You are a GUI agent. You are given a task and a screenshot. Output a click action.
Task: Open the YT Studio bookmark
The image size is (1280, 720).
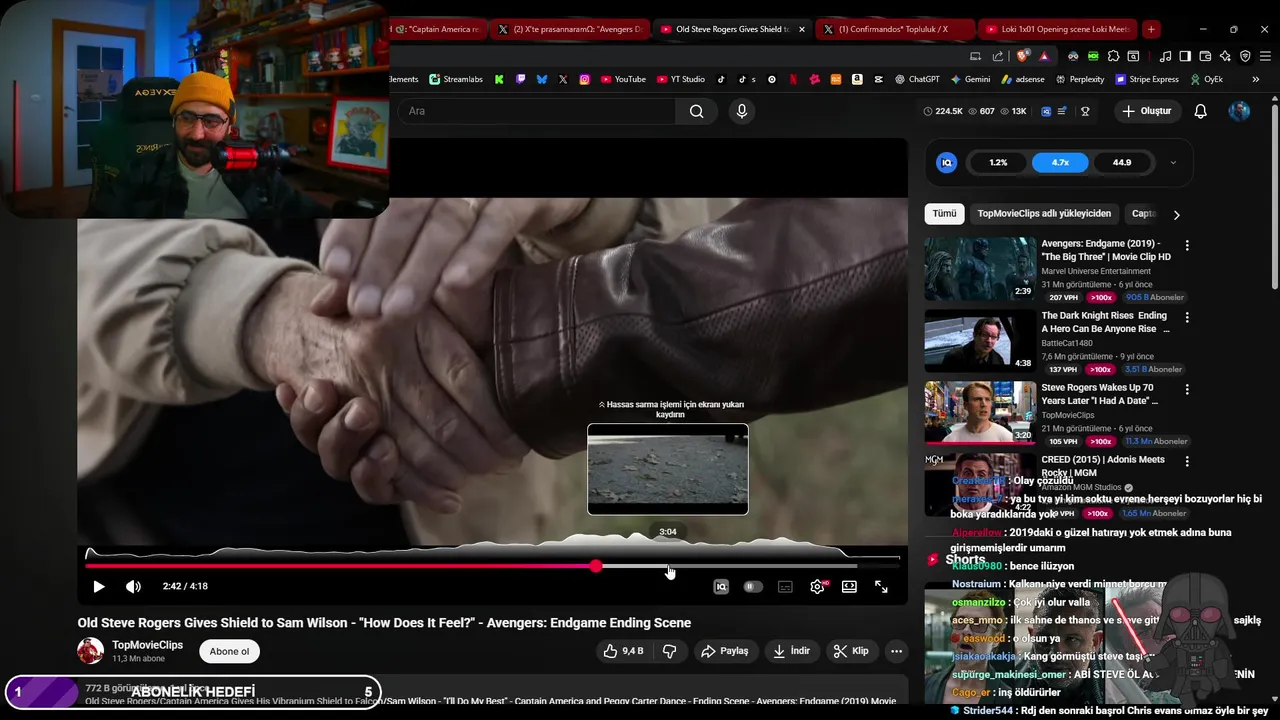[680, 79]
